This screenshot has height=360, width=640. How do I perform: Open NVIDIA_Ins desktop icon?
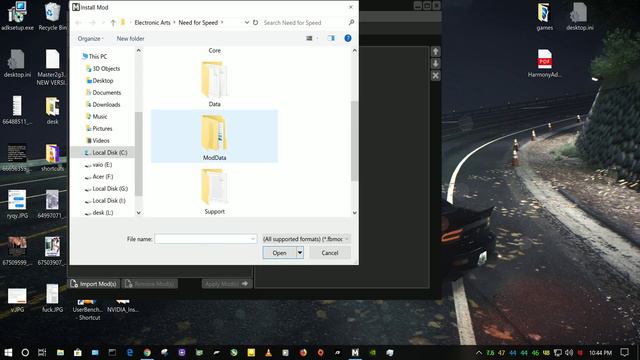pos(122,306)
